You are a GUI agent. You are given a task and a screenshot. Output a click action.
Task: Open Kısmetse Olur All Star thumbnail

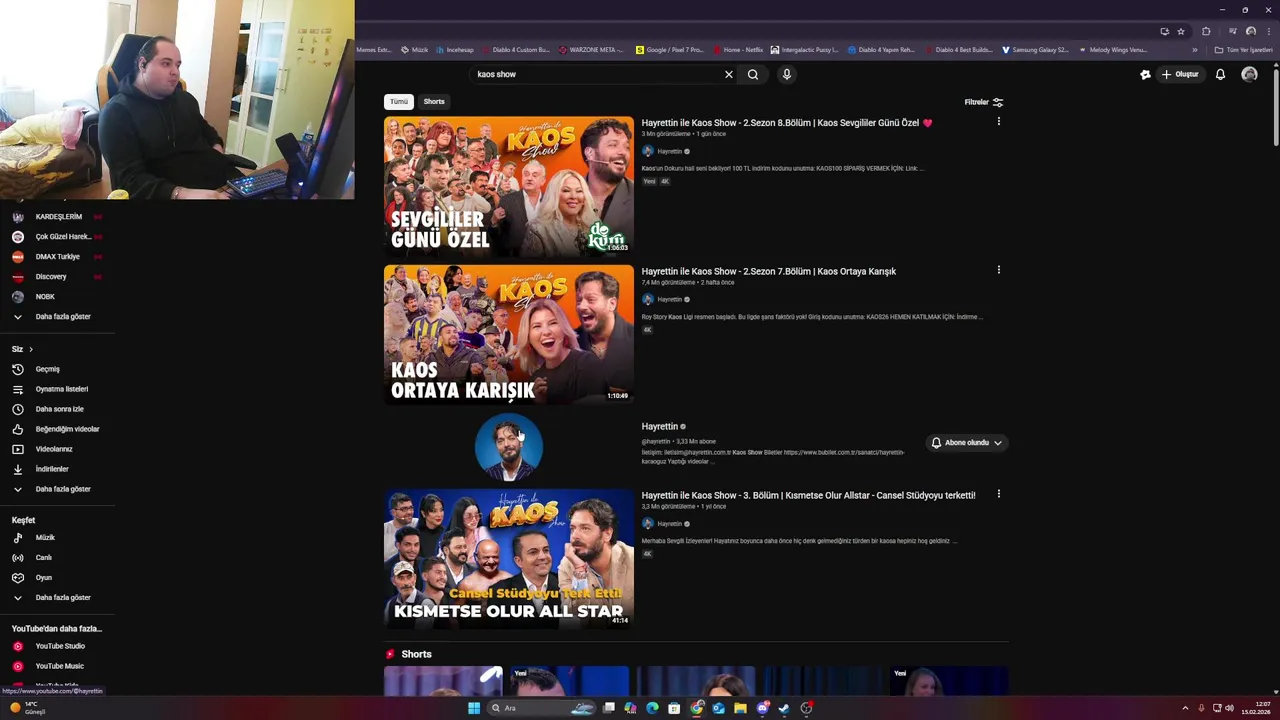tap(509, 558)
